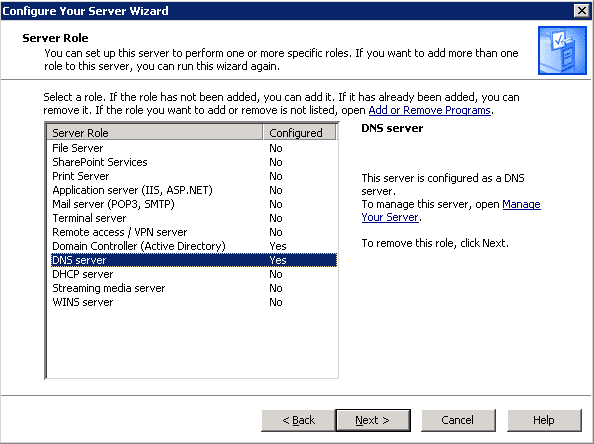Select Application server (IIS, ASP.NET) row

193,190
